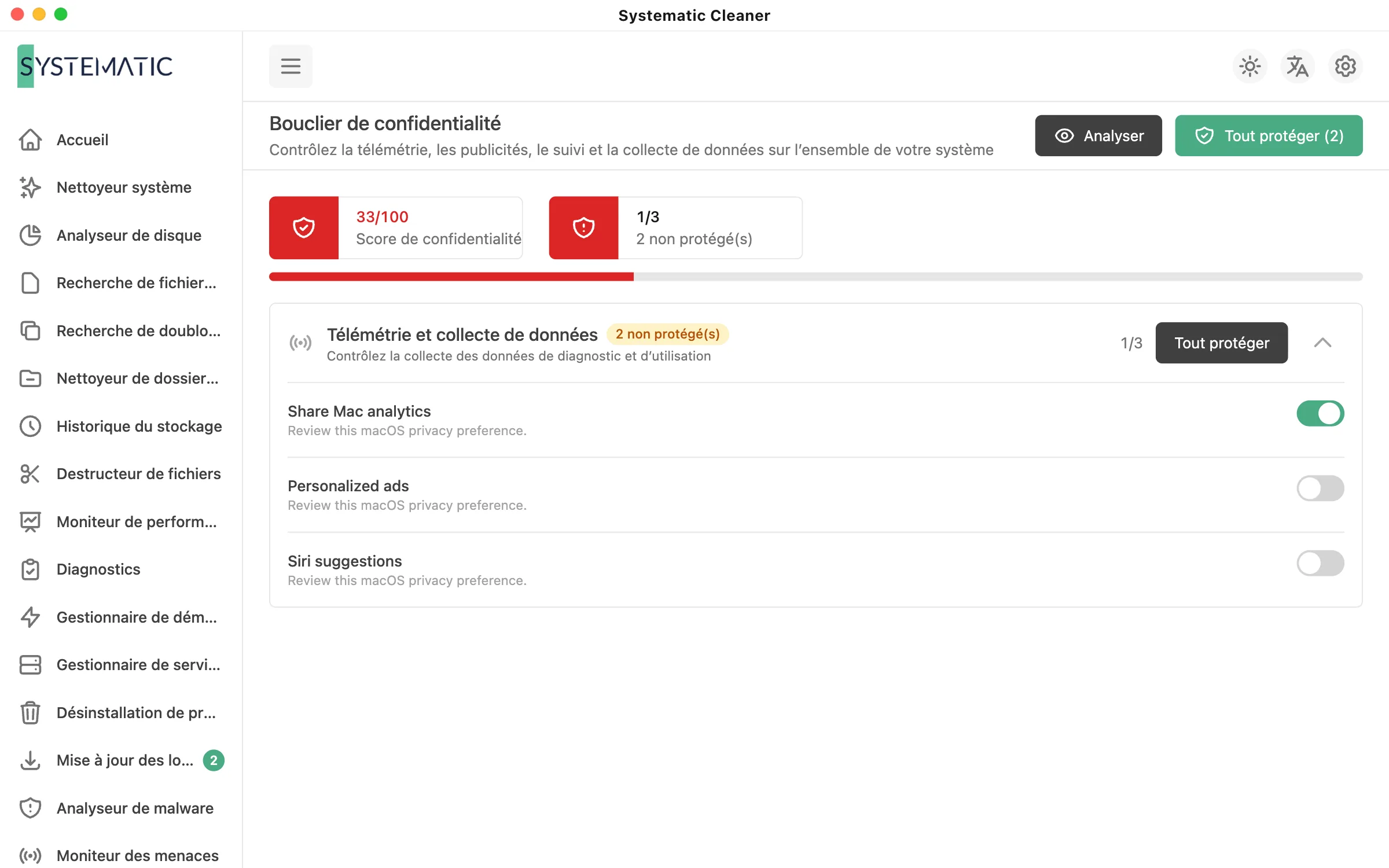Toggle sidebar with hamburger menu button
The height and width of the screenshot is (868, 1389).
[291, 66]
